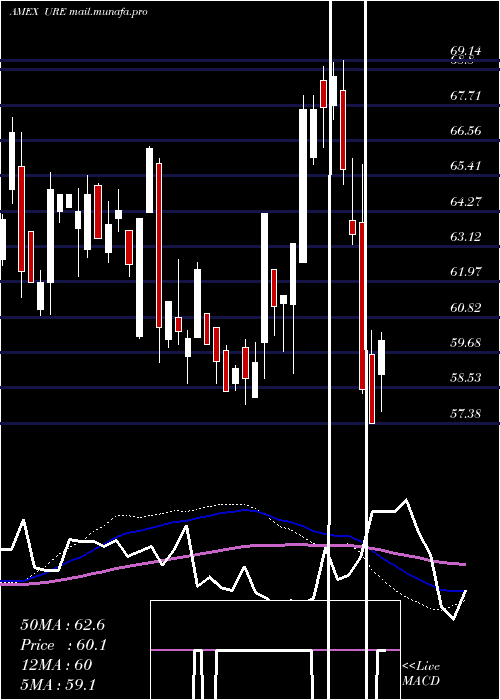500x700 pixels.
Task: Select the 64.27 price level label
Action: point(466,201)
